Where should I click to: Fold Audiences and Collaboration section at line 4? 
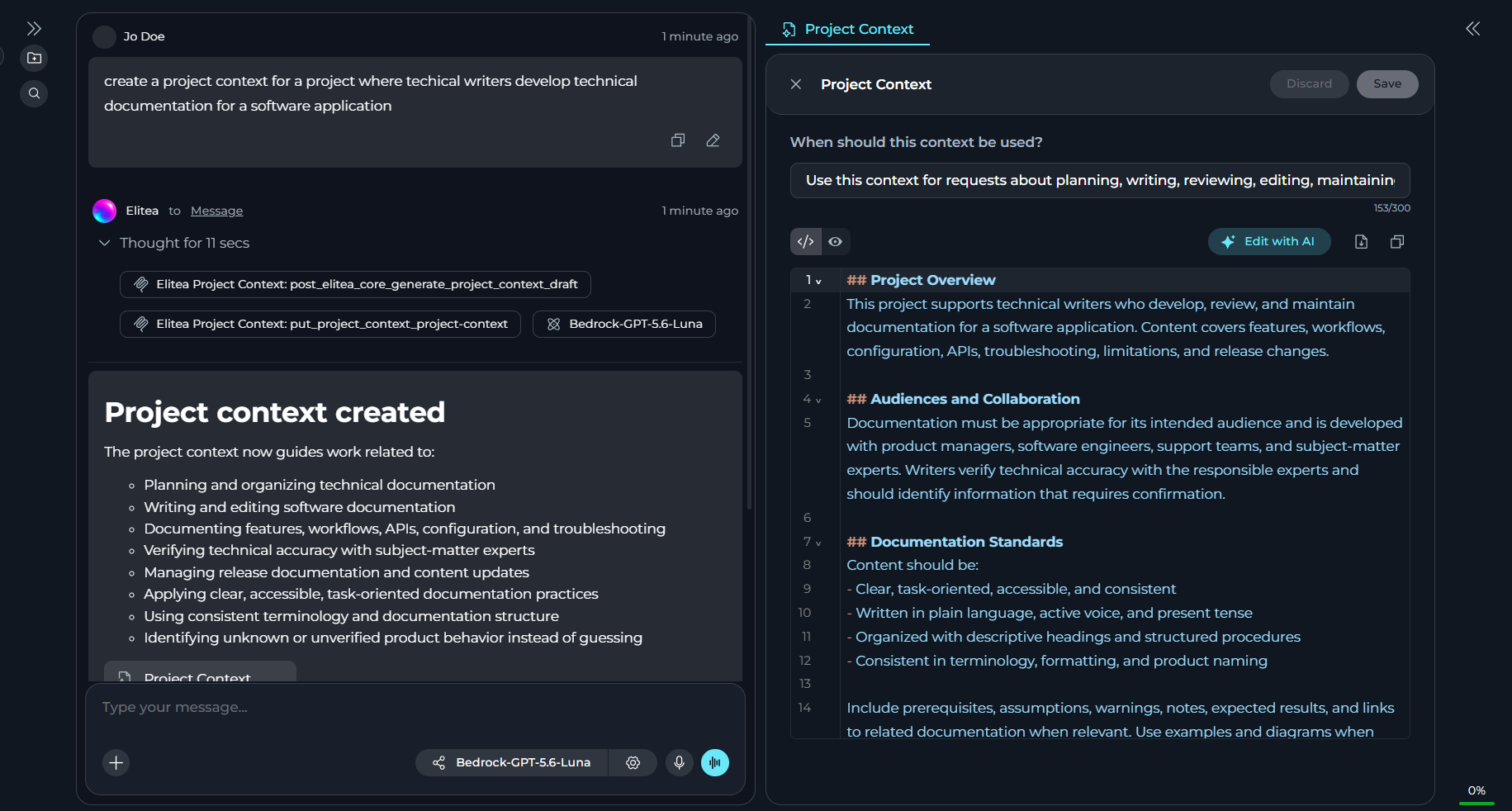(818, 400)
